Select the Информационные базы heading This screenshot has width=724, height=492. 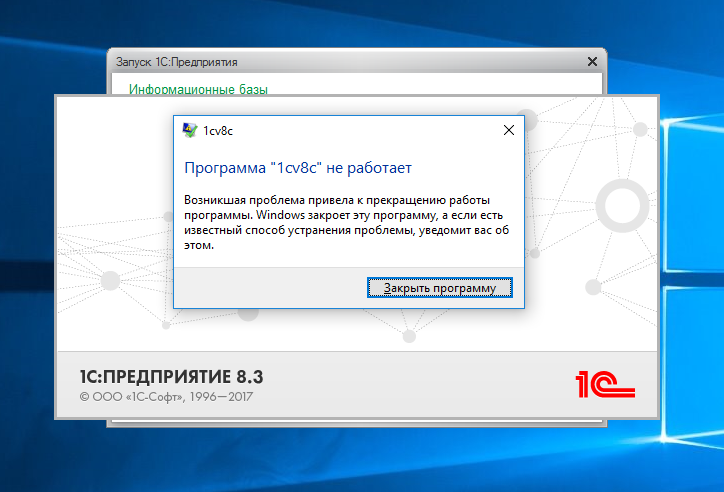[198, 89]
